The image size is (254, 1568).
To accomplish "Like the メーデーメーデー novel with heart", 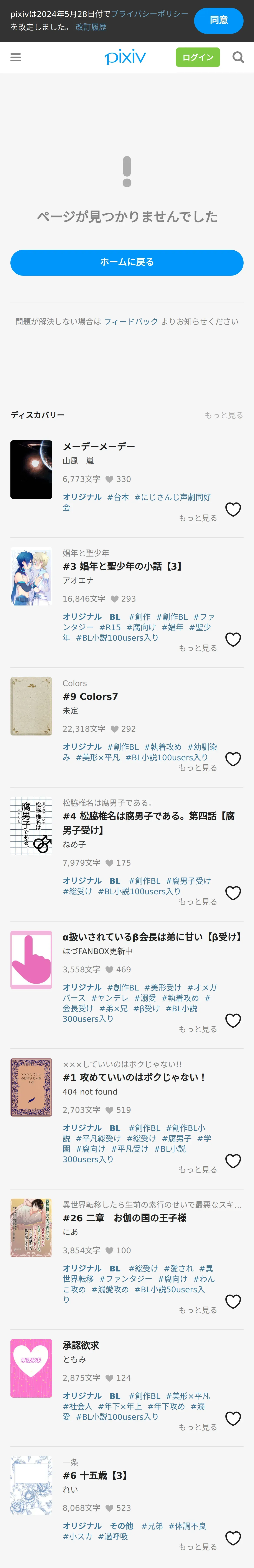I will pos(233,509).
